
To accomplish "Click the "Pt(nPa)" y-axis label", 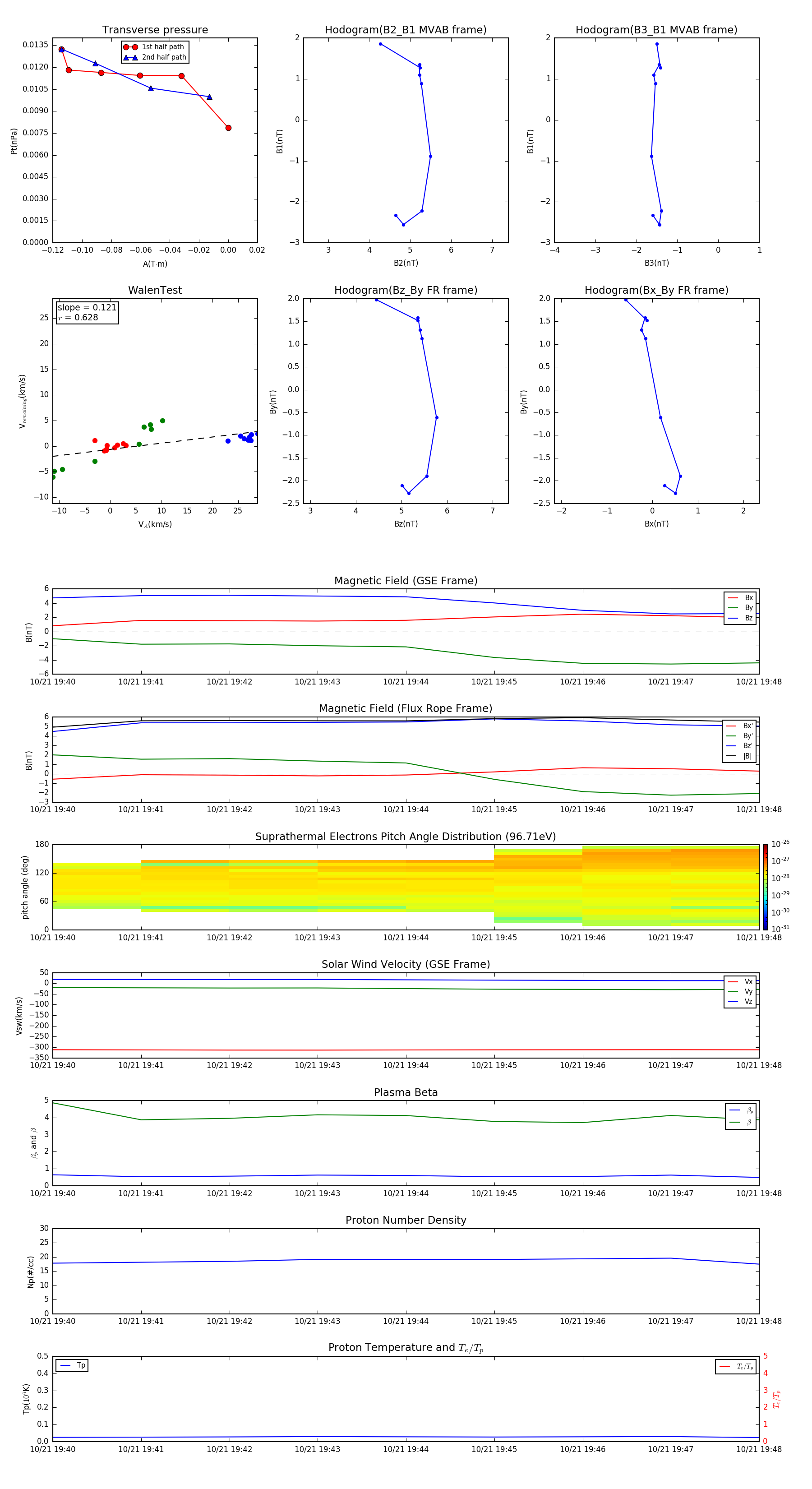I will [14, 141].
